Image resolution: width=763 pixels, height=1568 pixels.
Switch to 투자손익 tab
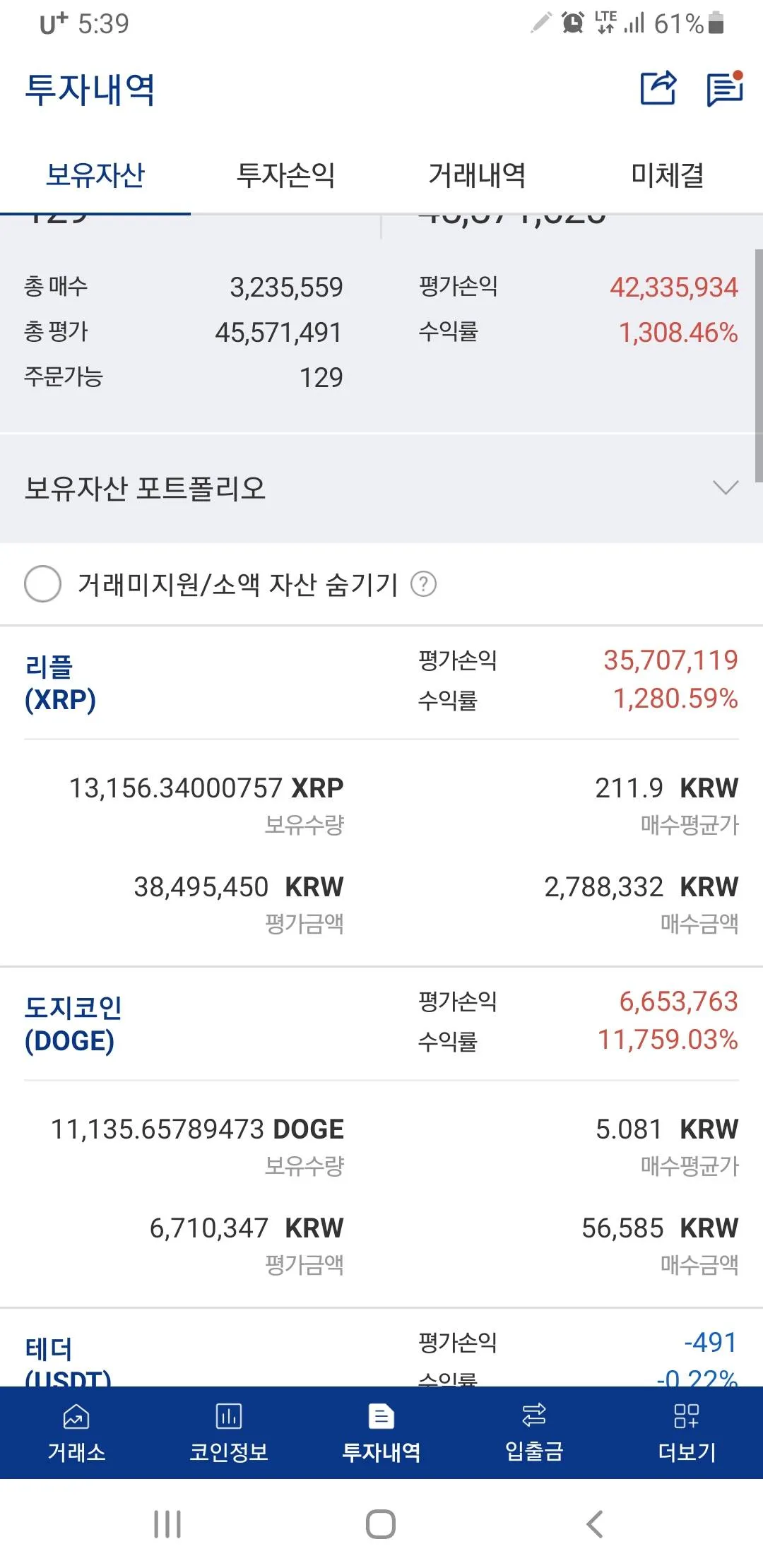[285, 175]
